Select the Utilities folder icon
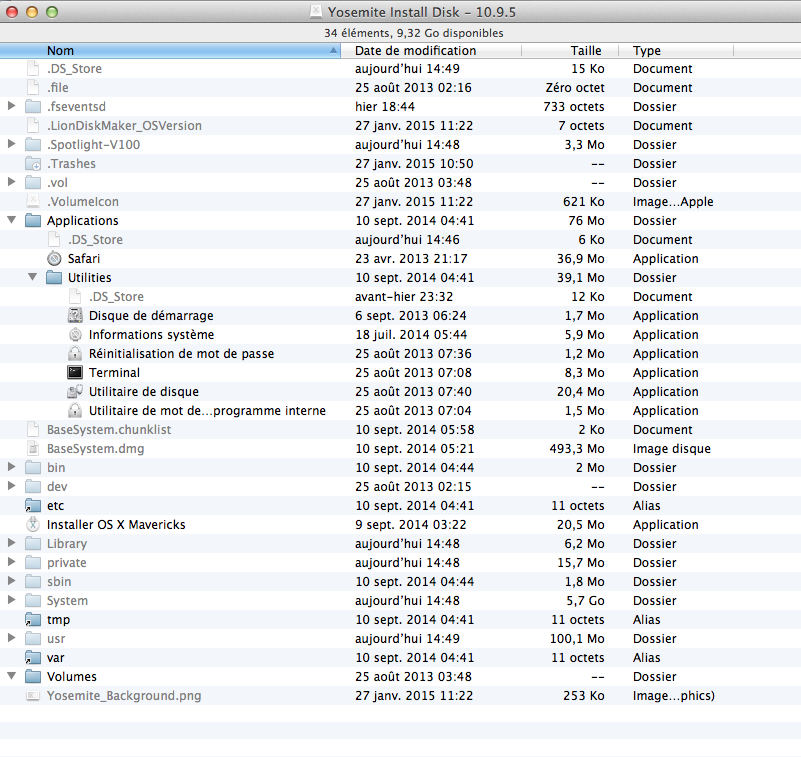 [54, 278]
